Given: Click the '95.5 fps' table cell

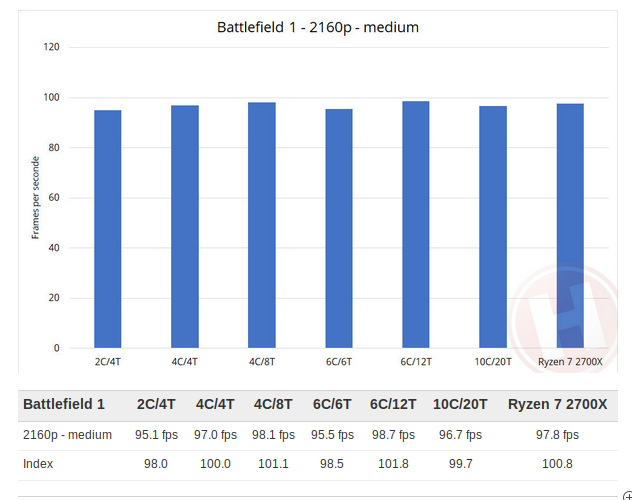Looking at the screenshot, I should (332, 435).
